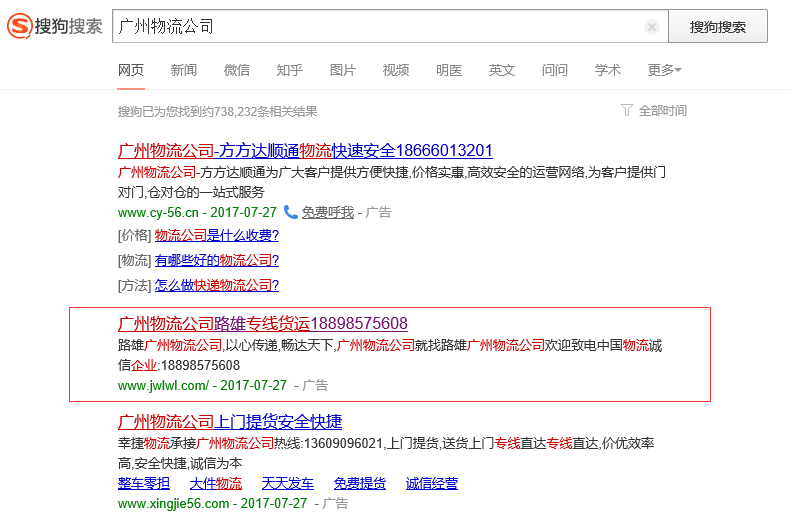Click the green URL www.cy-56.cn
791x521 pixels.
tap(158, 212)
